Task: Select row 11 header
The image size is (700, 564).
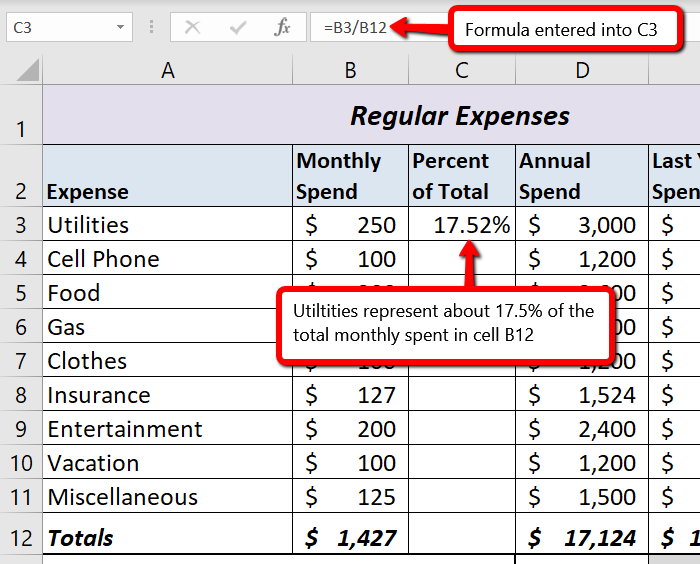Action: point(21,496)
